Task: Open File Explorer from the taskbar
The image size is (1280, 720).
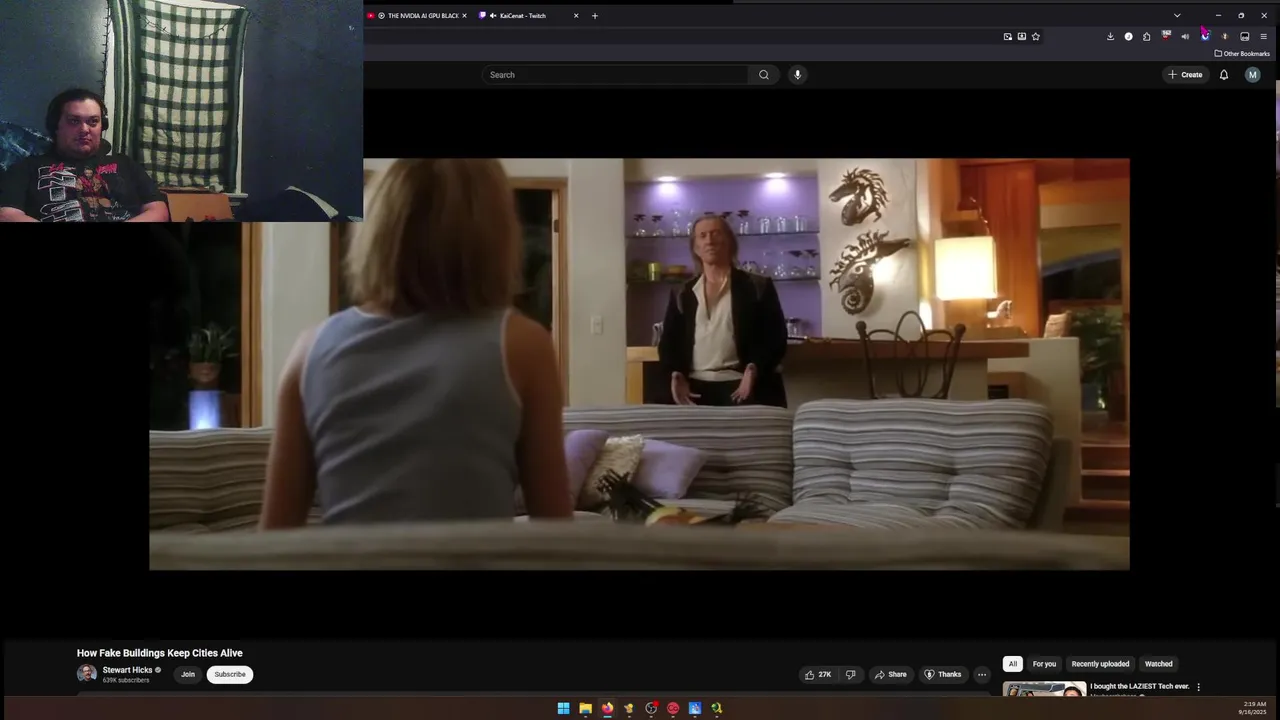Action: click(585, 708)
